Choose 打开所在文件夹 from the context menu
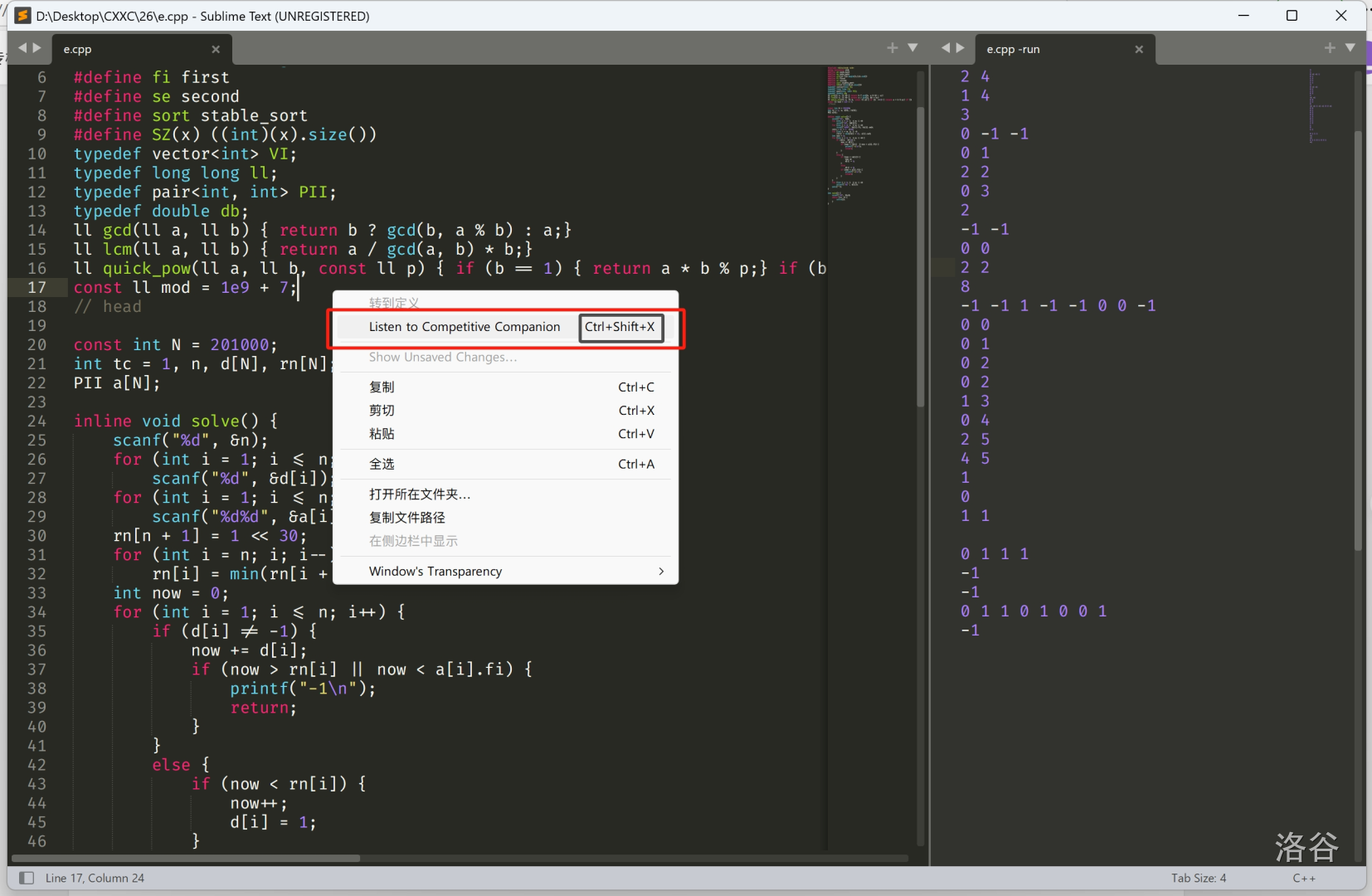The height and width of the screenshot is (896, 1372). 419,494
